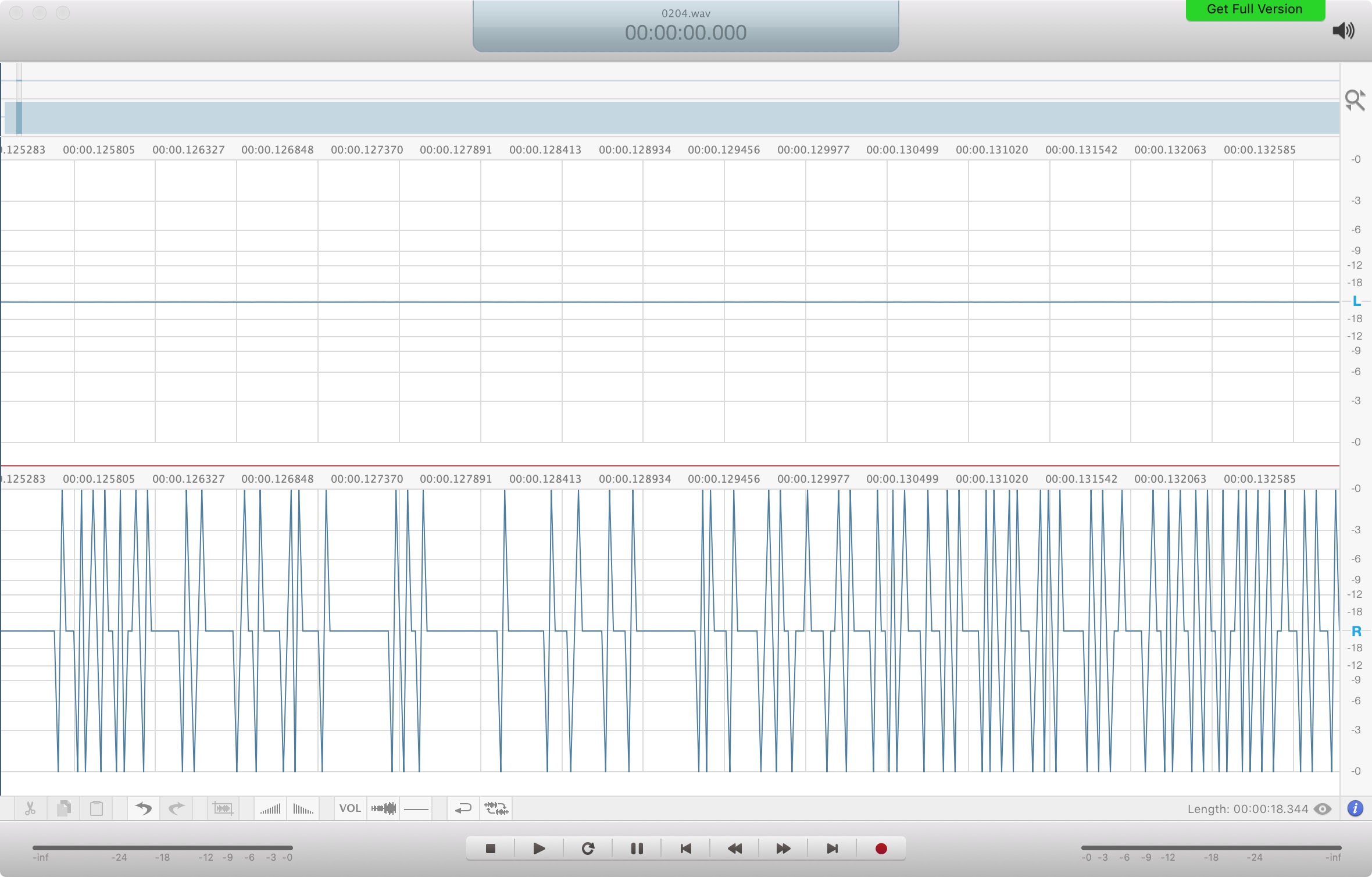Click the Normalize waveform icon

384,808
